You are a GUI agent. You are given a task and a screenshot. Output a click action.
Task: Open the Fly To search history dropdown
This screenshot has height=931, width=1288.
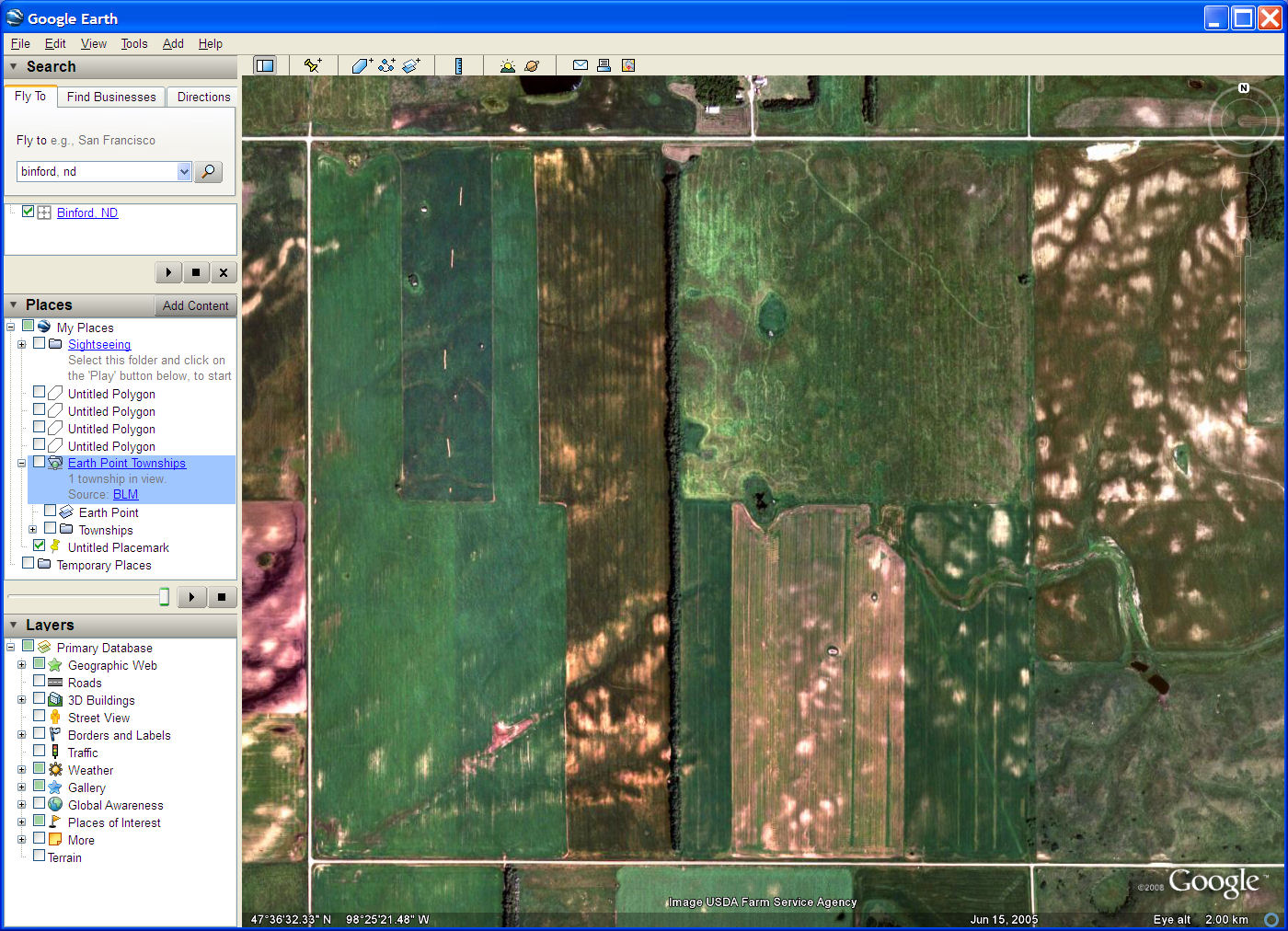(x=184, y=171)
